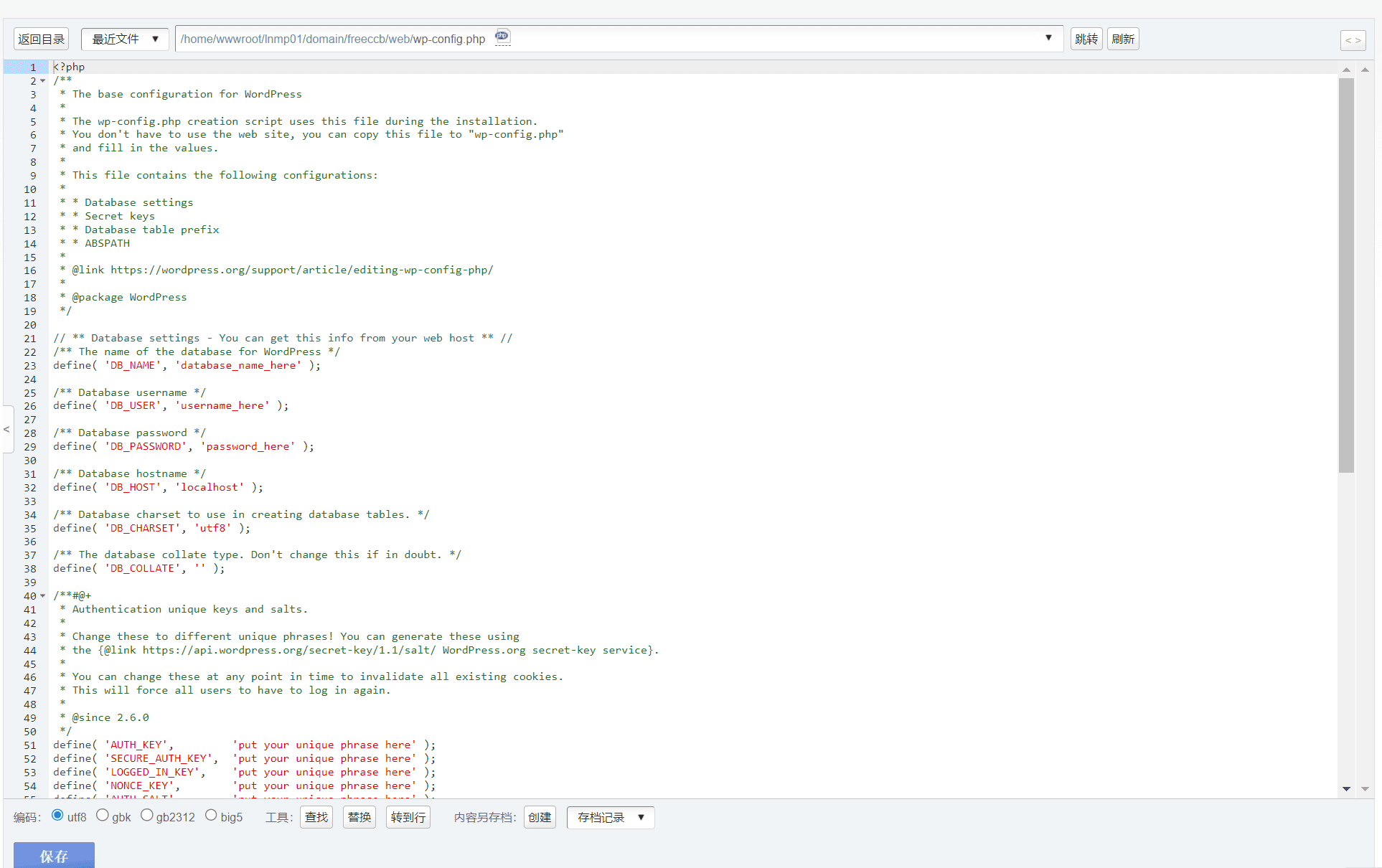Image resolution: width=1382 pixels, height=868 pixels.
Task: Collapse the comment block at line 2
Action: tap(43, 81)
